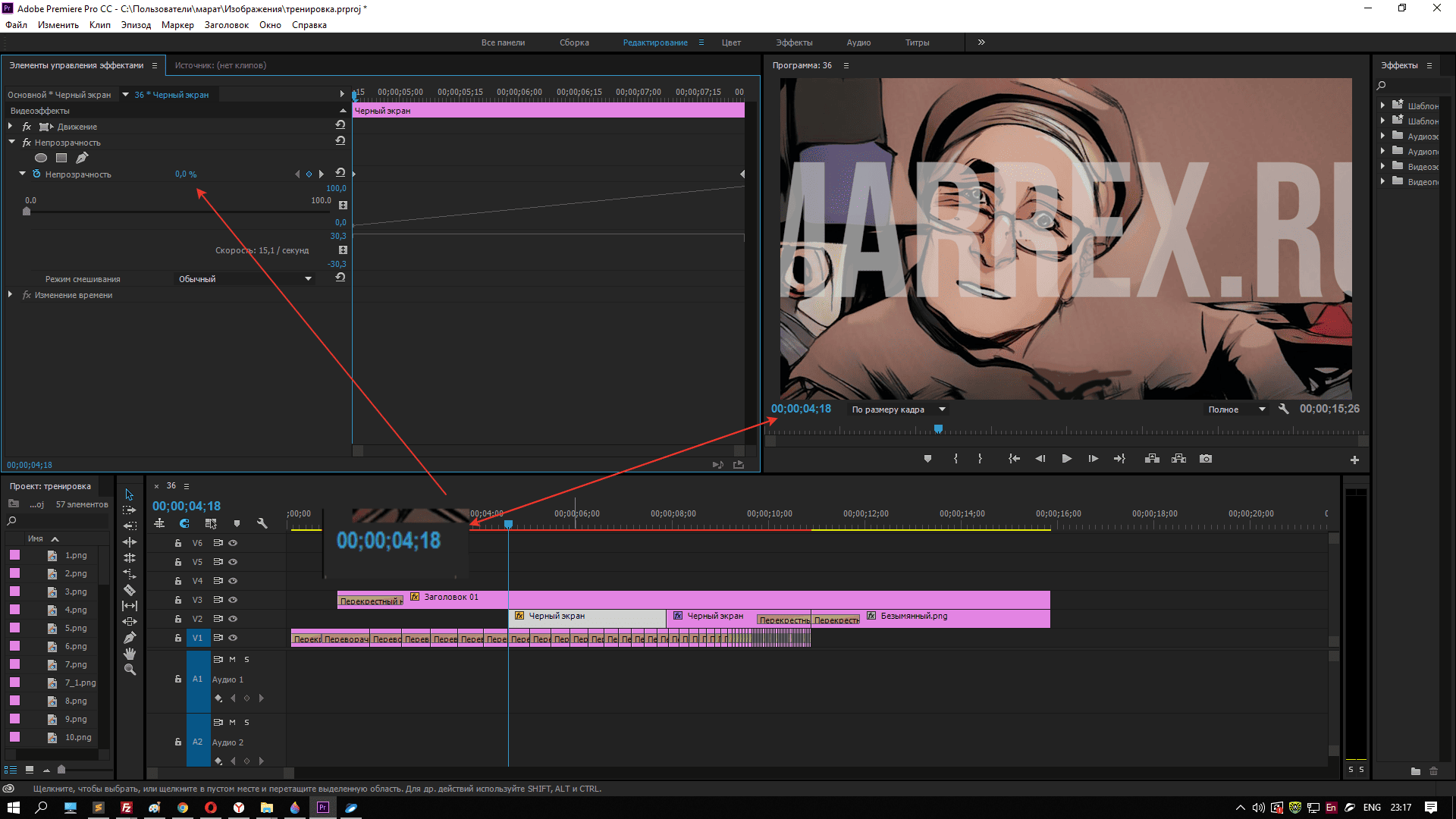The width and height of the screenshot is (1456, 819).
Task: Select the Selection arrow tool
Action: point(130,494)
